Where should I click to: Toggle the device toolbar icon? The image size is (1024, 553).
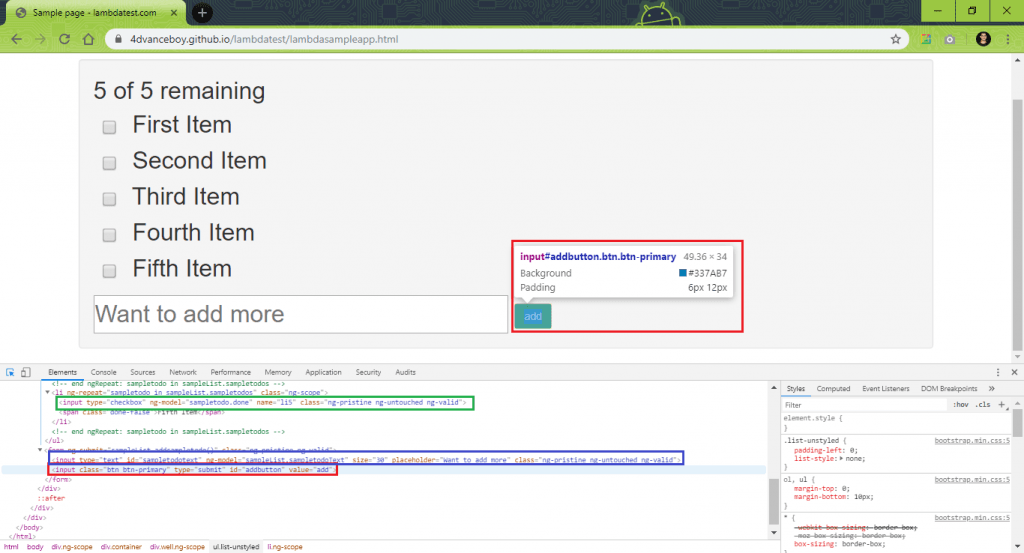(25, 372)
